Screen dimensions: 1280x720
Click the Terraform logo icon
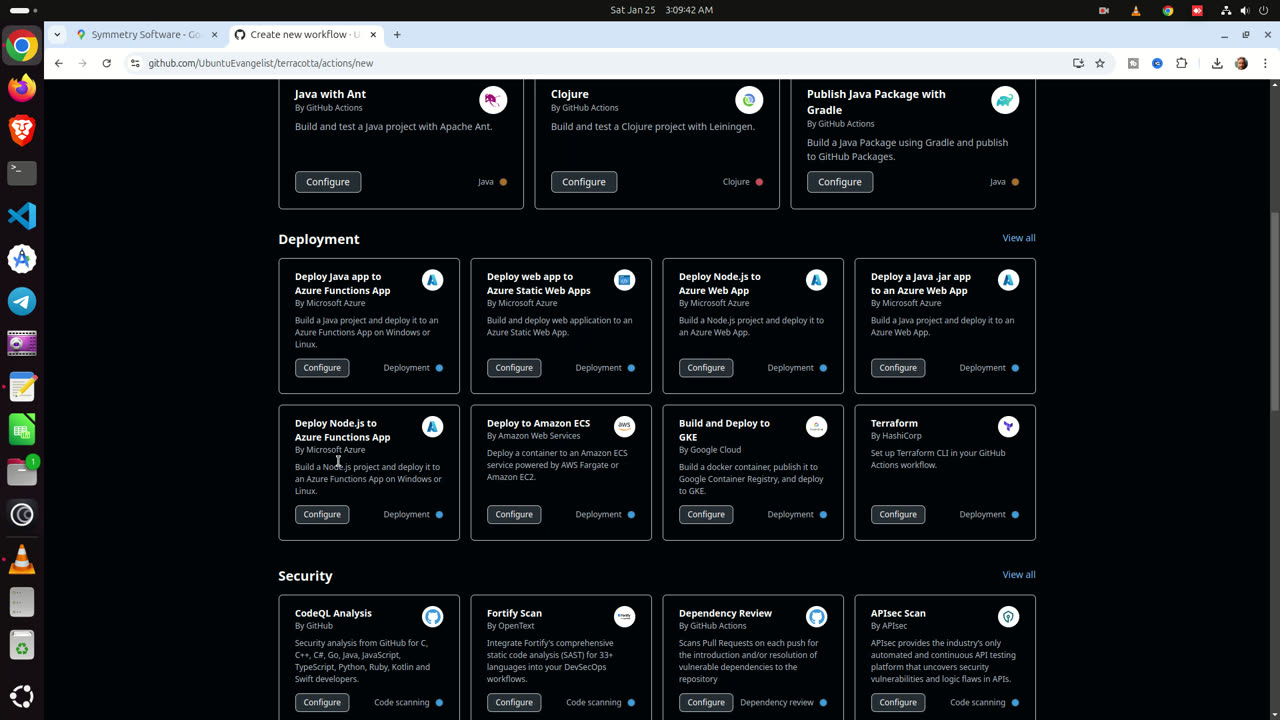(x=1008, y=427)
